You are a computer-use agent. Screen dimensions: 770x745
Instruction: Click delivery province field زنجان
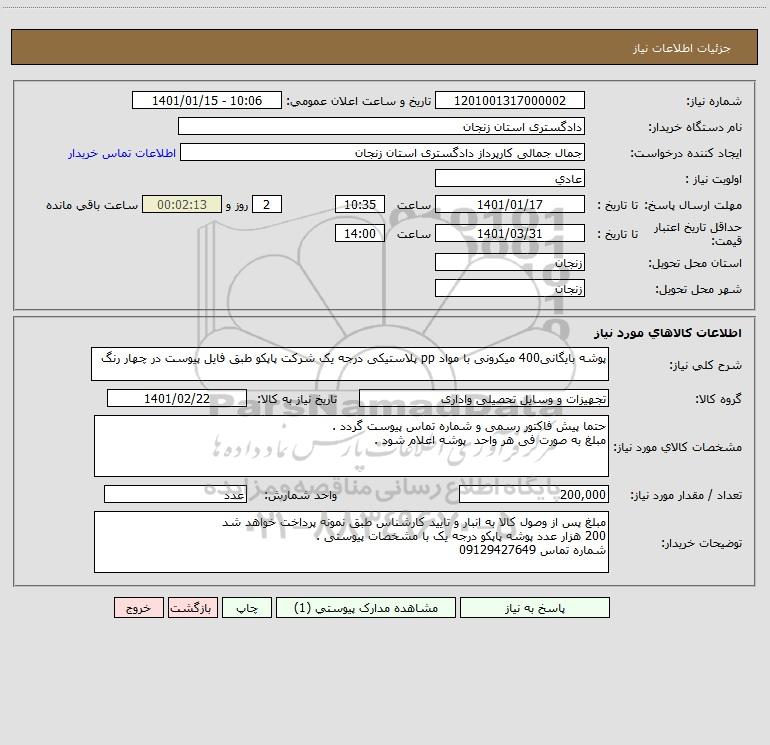tap(510, 262)
